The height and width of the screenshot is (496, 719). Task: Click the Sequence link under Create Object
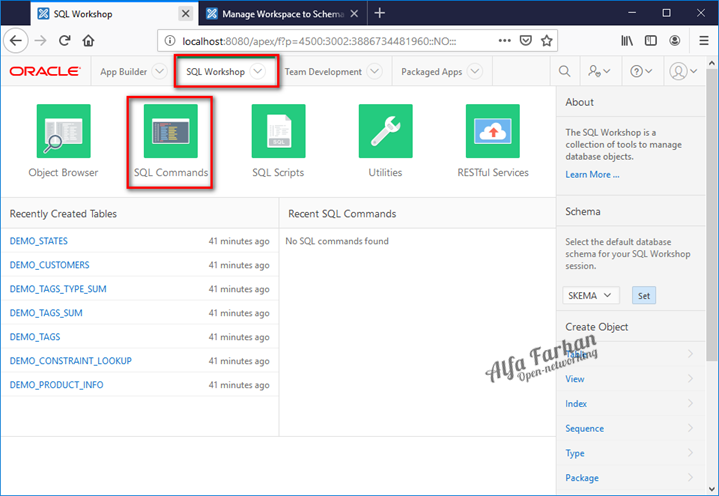[584, 428]
